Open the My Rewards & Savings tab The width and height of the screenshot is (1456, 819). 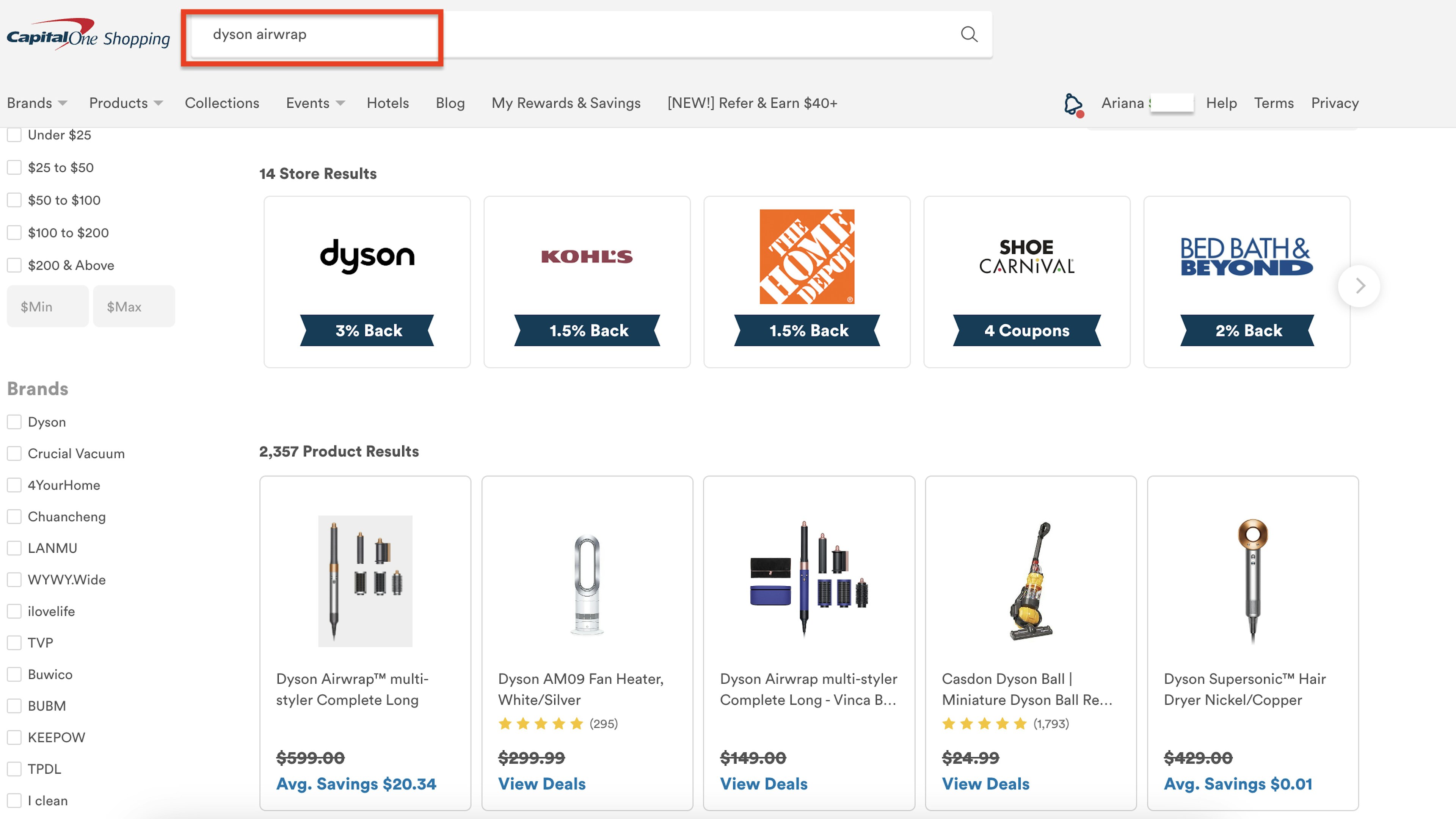(566, 102)
